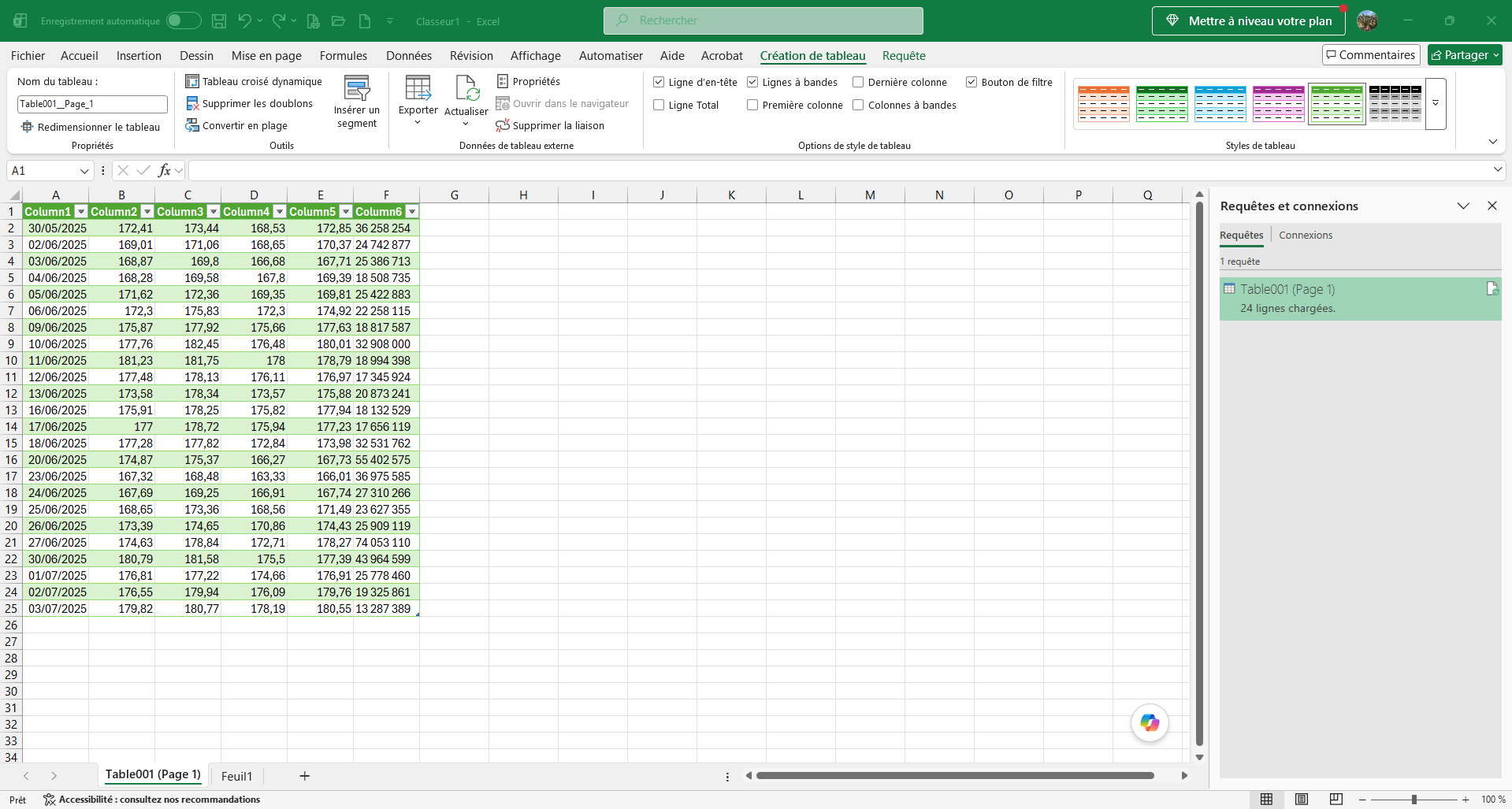The image size is (1512, 809).
Task: Click the Table001 query refresh page icon
Action: pos(1492,289)
